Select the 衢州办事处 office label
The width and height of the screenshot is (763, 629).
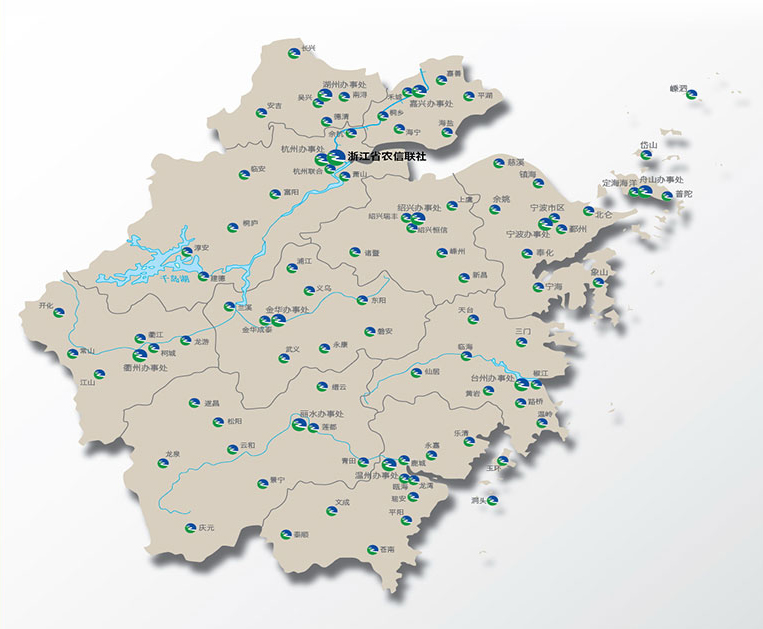145,368
